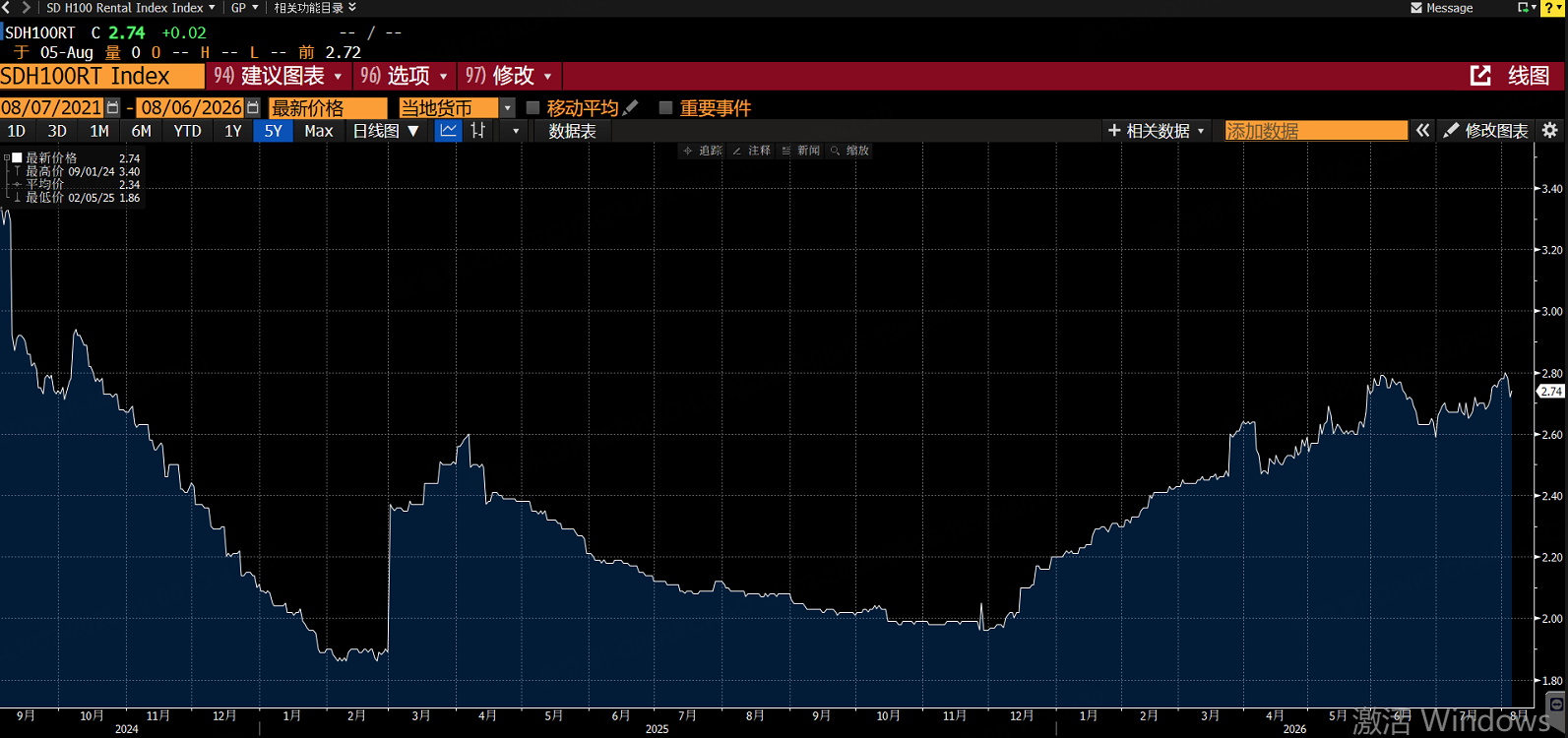Click the 3.40 y-axis label
Image resolution: width=1568 pixels, height=738 pixels.
(1552, 188)
